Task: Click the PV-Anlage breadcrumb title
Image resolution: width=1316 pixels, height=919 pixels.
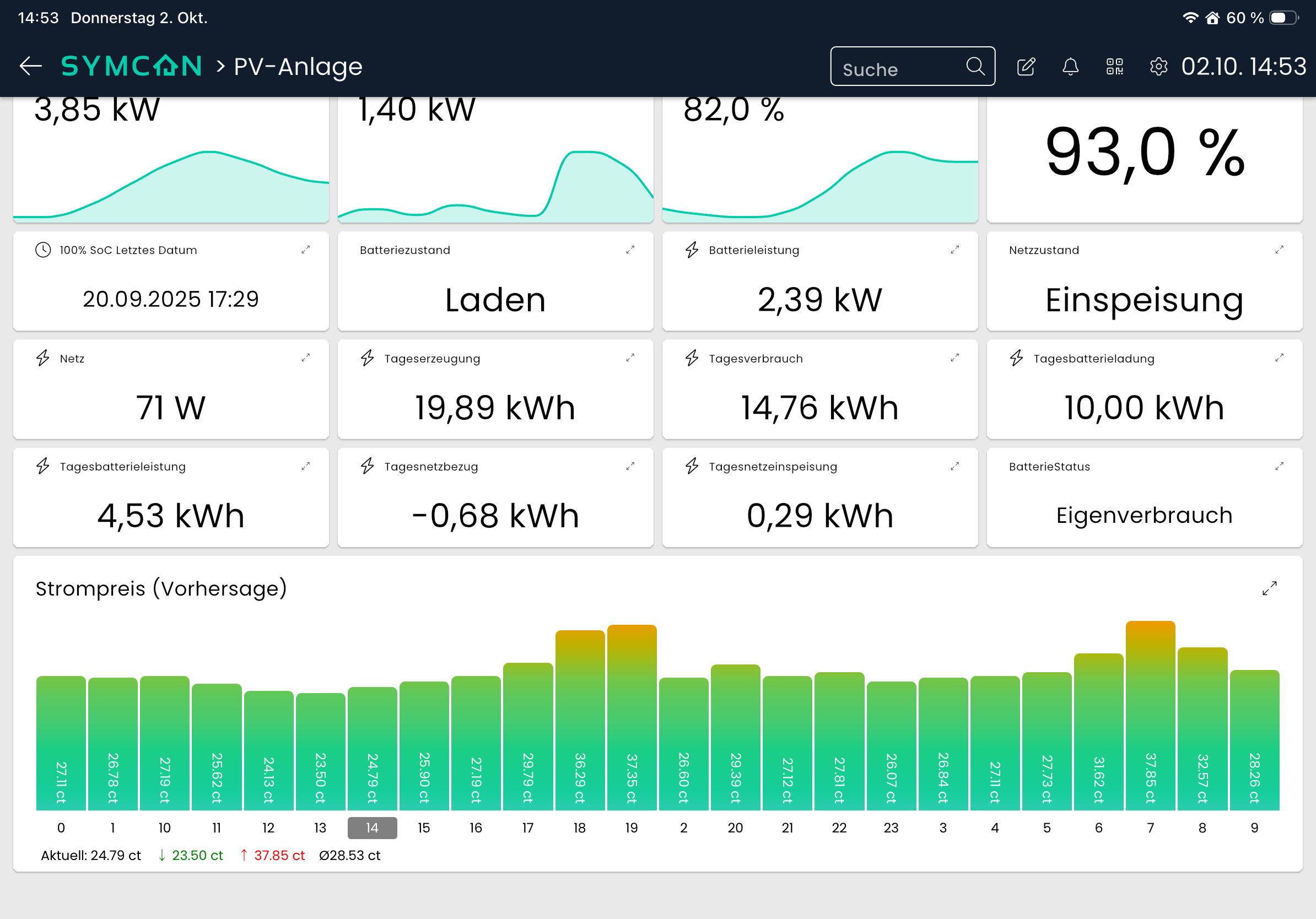Action: point(298,67)
